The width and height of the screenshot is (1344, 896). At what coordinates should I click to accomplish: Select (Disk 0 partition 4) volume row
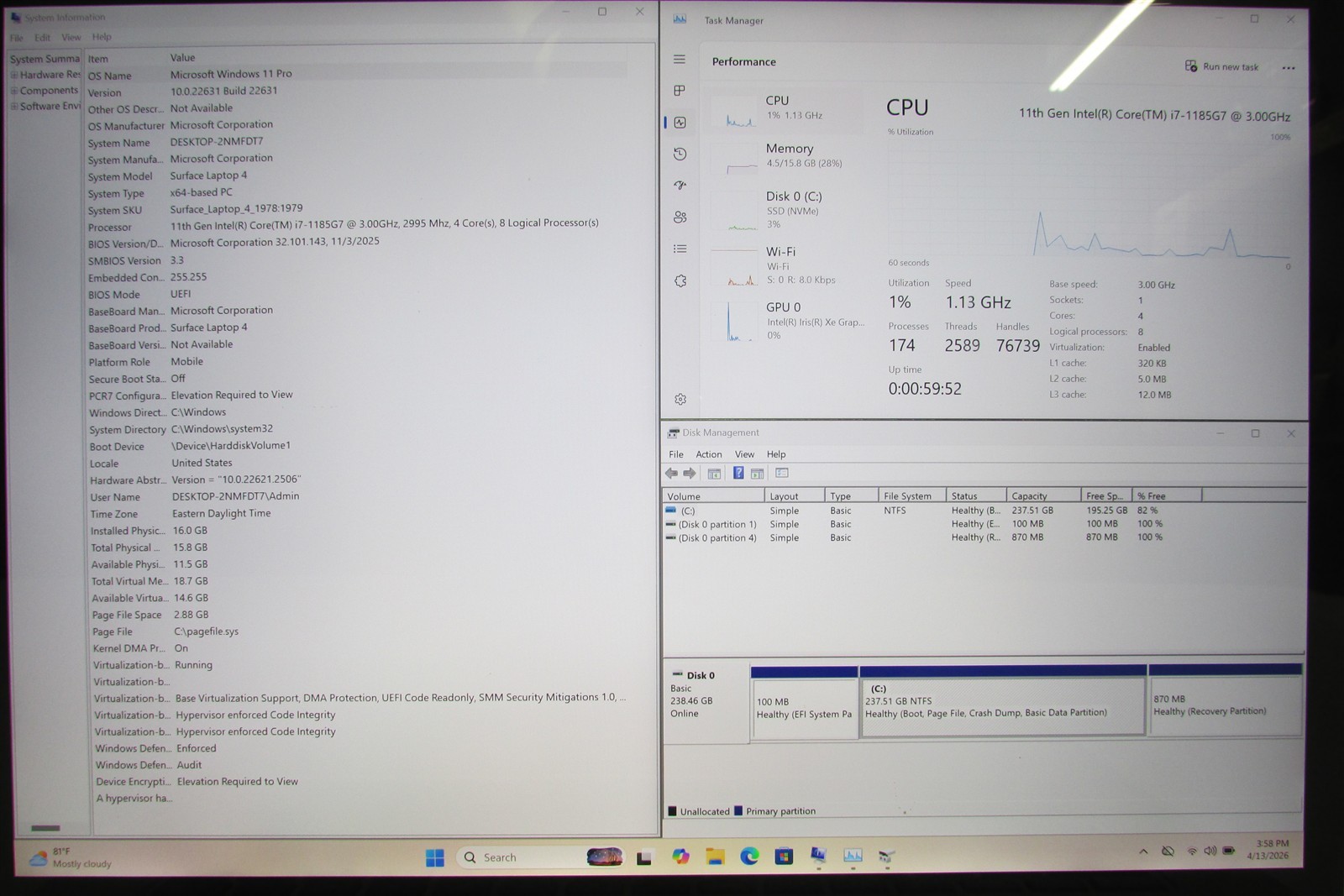(932, 537)
